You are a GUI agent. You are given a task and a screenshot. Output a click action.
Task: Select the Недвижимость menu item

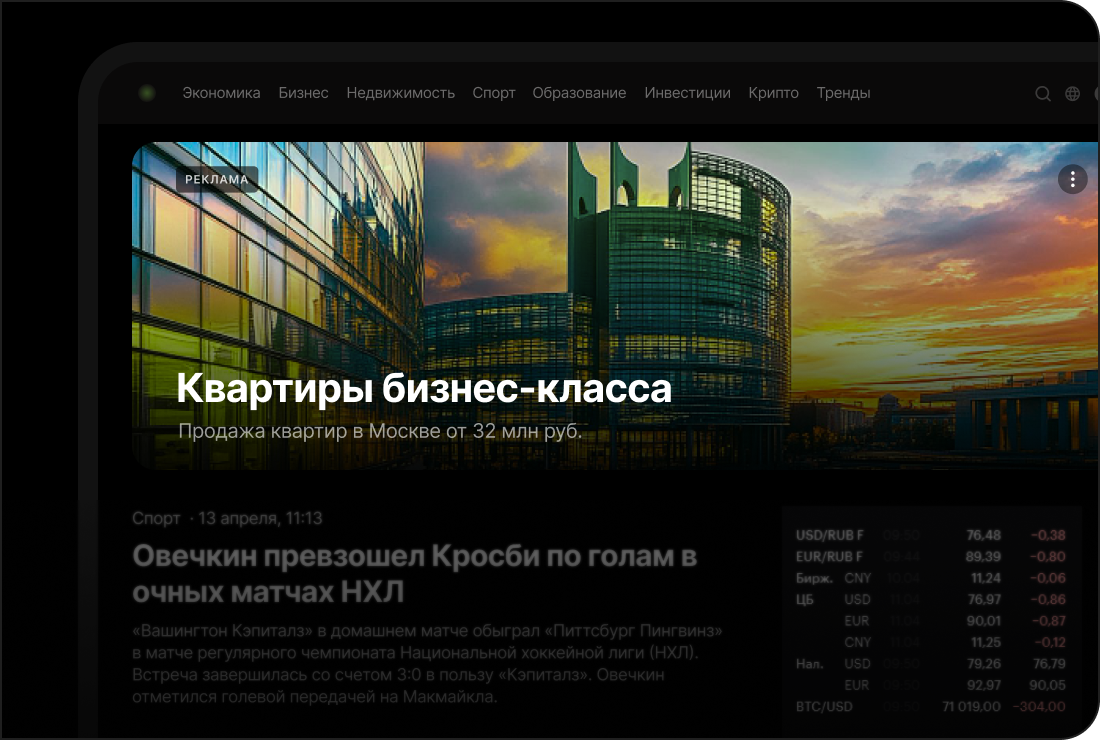click(x=401, y=93)
